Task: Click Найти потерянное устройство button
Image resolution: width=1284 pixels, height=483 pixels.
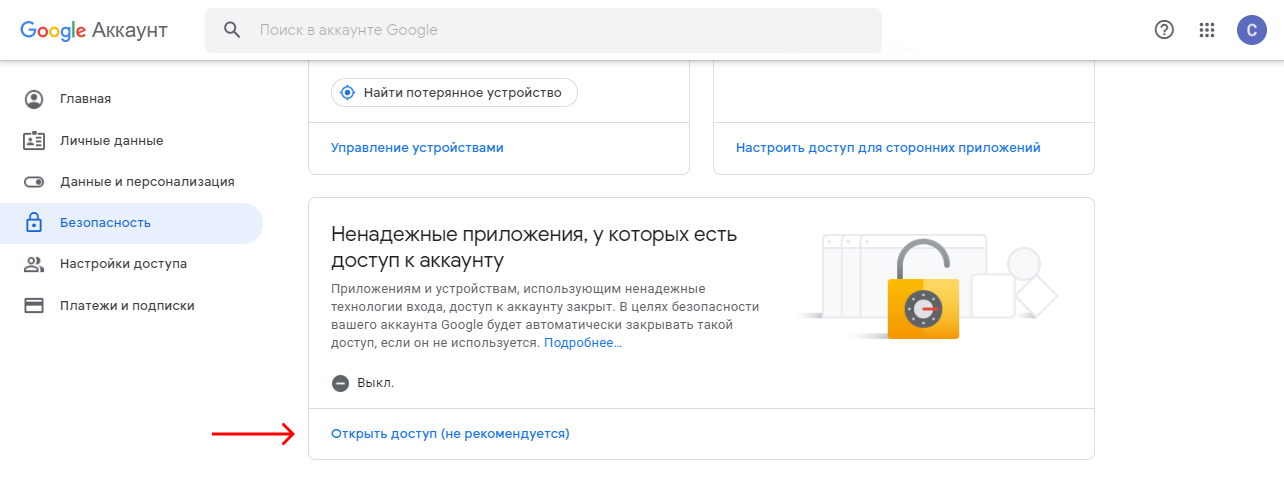Action: click(454, 93)
